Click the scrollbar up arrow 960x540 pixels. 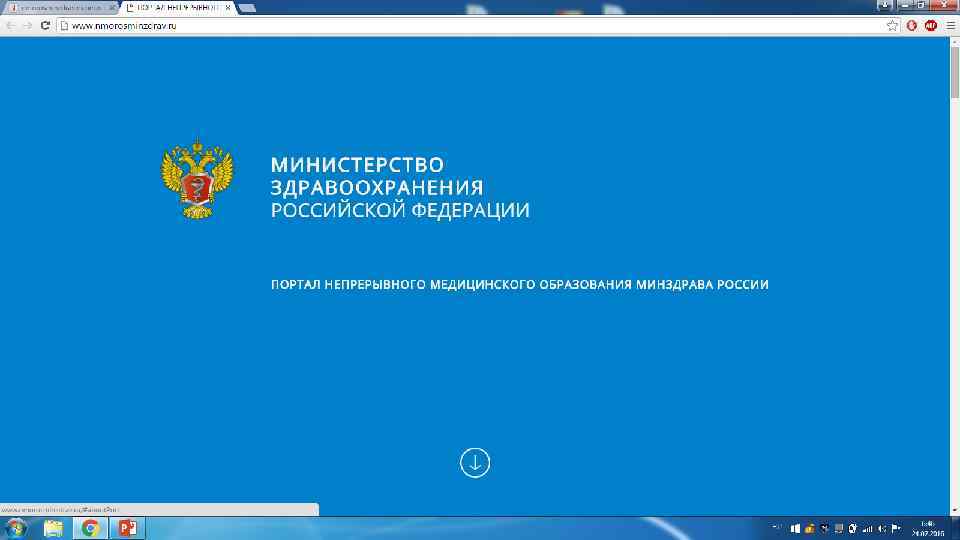coord(954,41)
